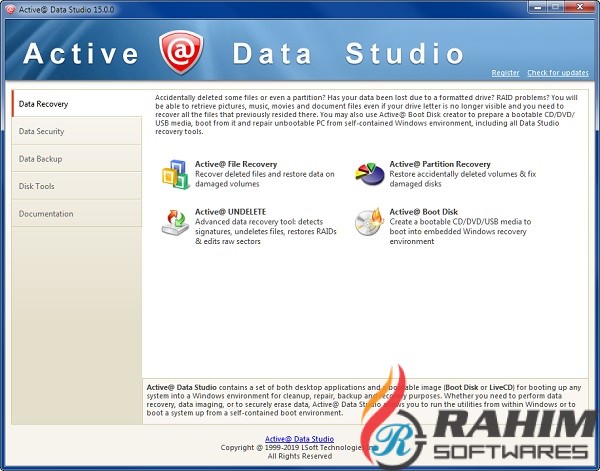Maximize the Data Studio window
This screenshot has width=600, height=471.
(555, 7)
